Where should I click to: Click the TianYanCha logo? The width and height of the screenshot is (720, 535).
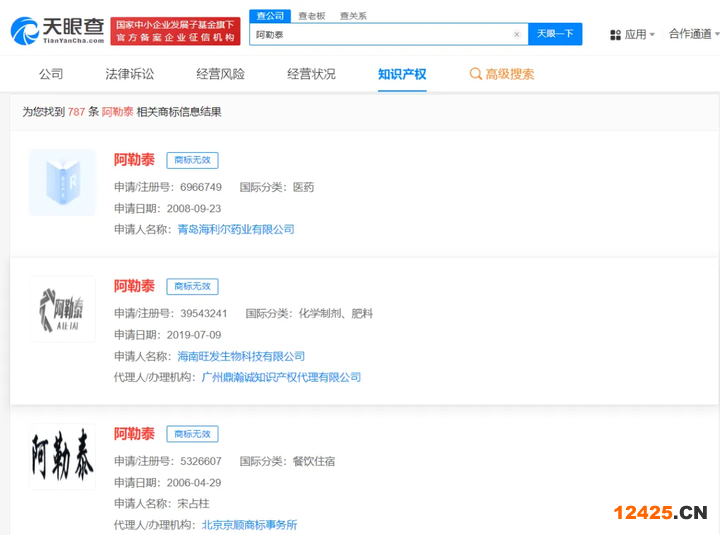57,31
